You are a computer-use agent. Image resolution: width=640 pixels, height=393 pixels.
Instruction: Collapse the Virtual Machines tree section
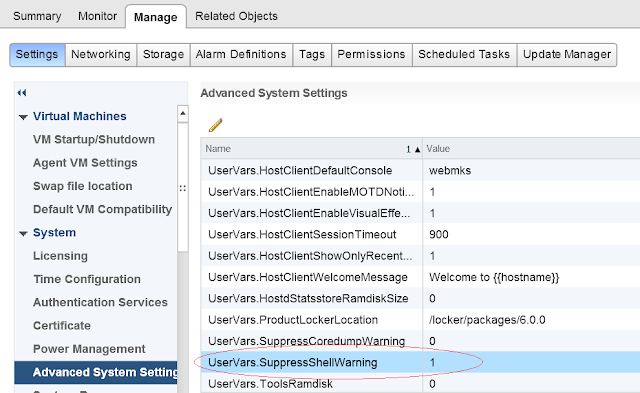pos(23,117)
